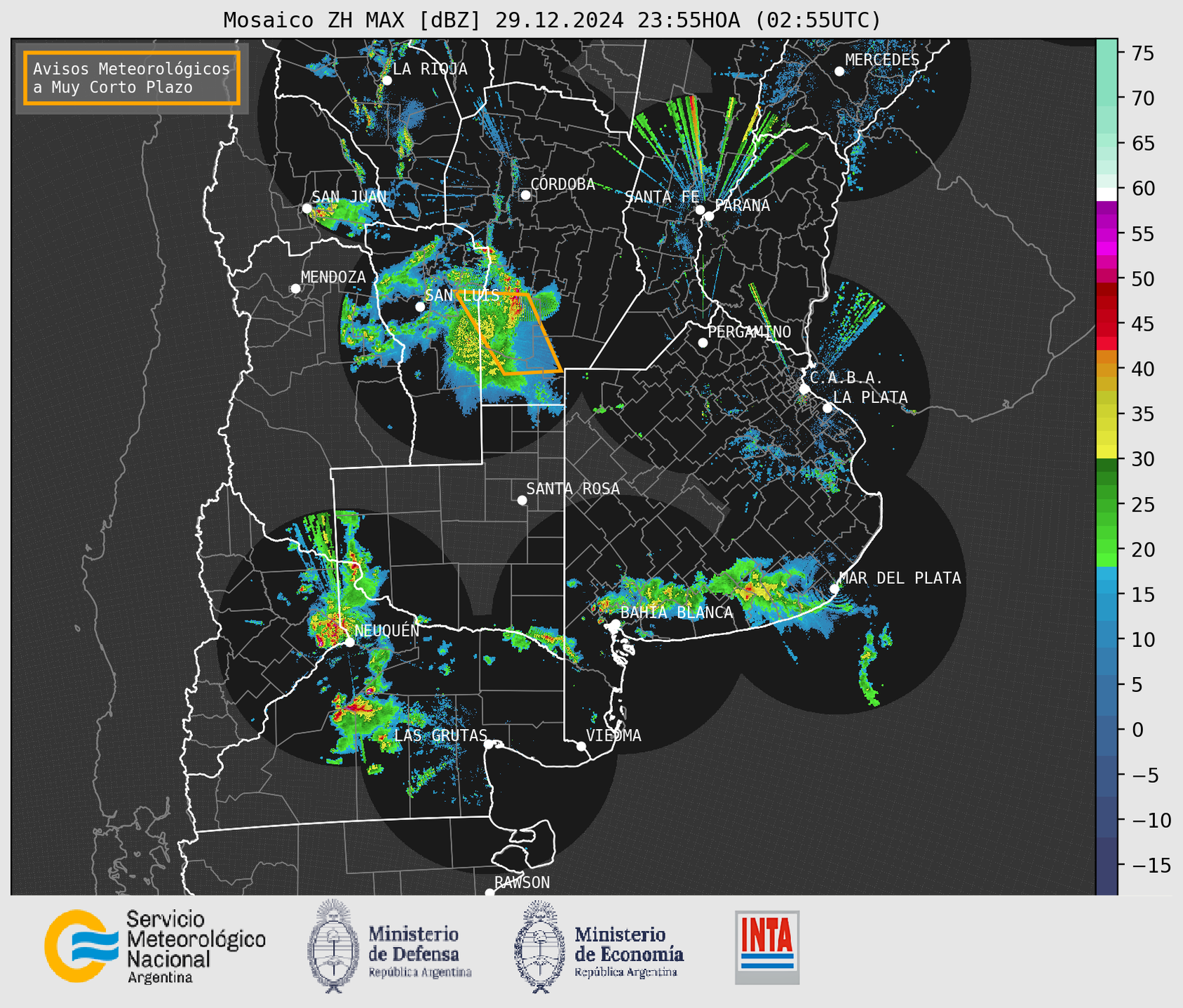Click the VIEDMA city label
Screen dimensions: 1183x1008
pos(614,735)
